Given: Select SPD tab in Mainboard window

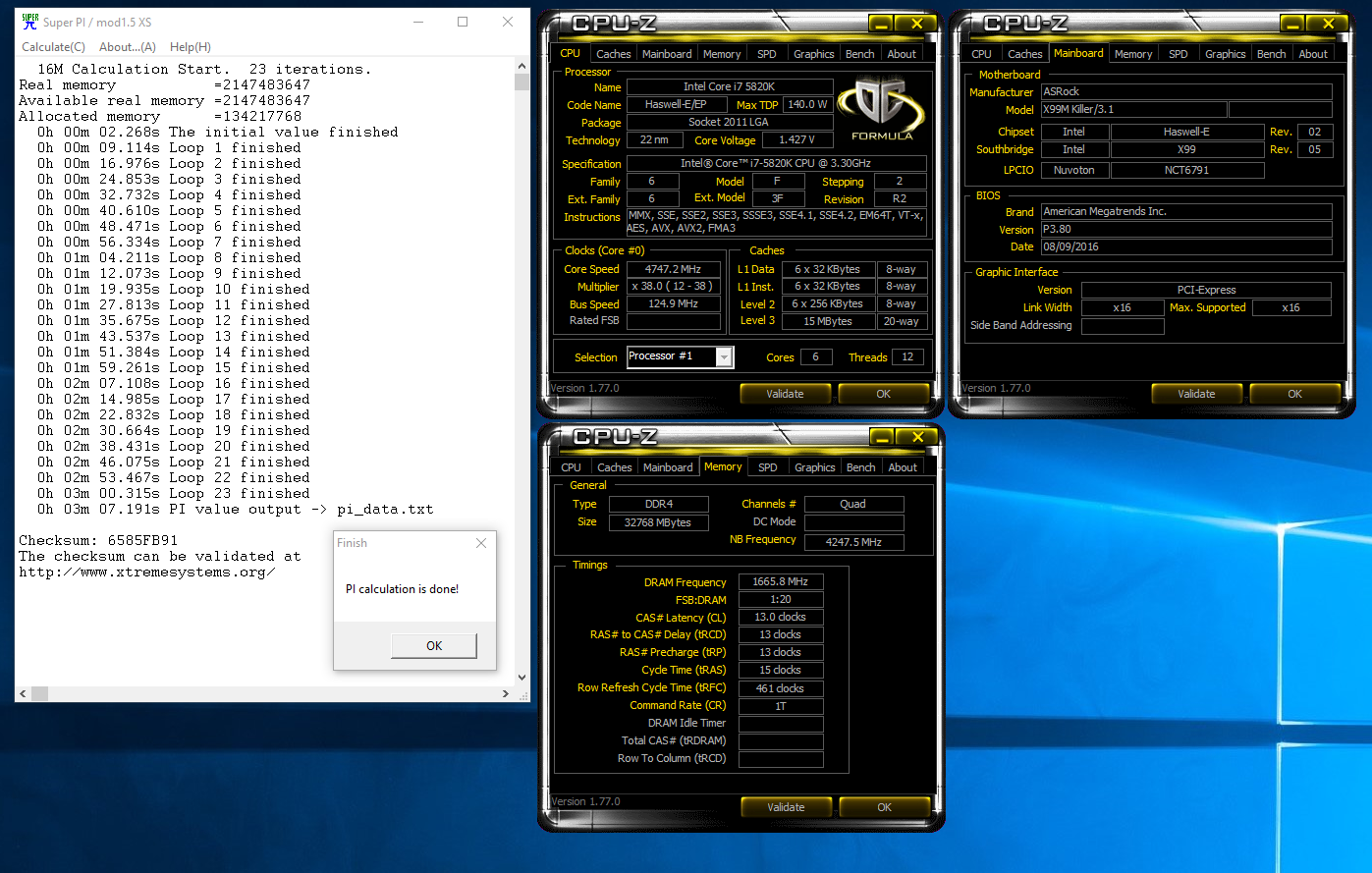Looking at the screenshot, I should pos(1179,54).
